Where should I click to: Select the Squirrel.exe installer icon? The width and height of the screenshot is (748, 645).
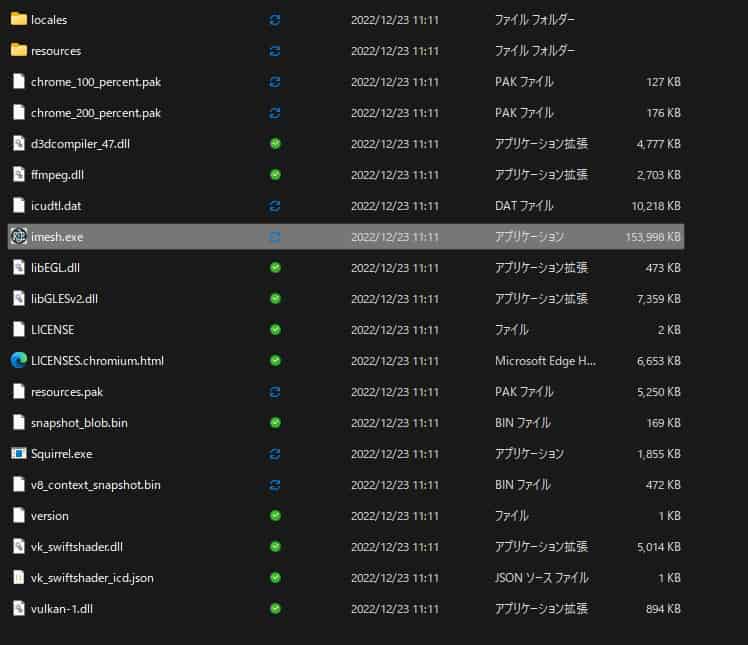coord(18,454)
